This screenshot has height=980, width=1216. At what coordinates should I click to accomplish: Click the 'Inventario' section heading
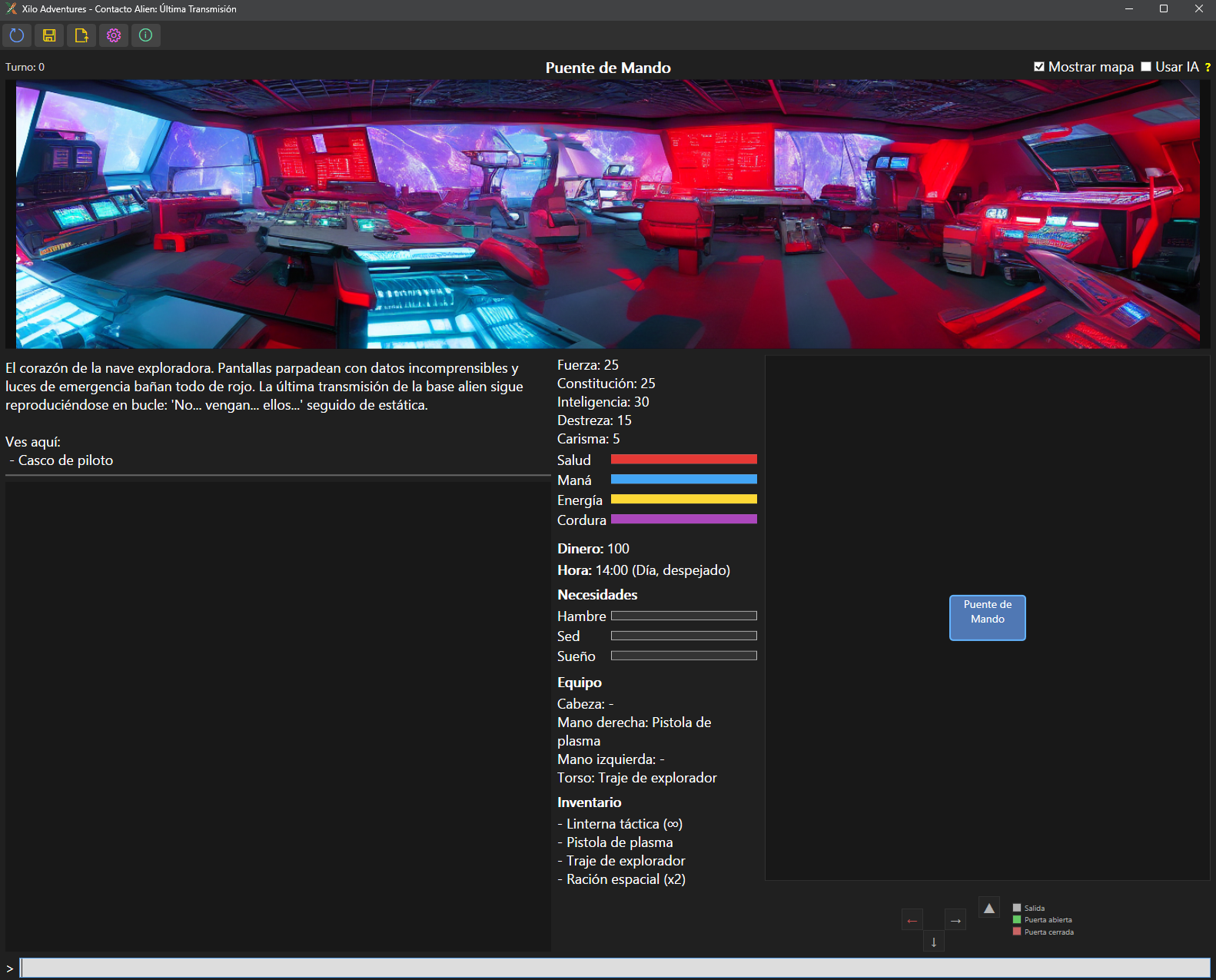coord(590,802)
